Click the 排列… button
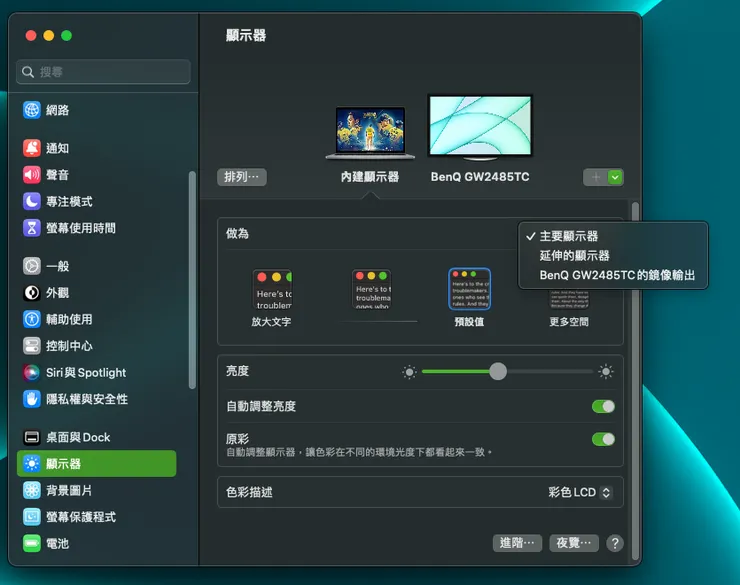740x585 pixels. click(242, 177)
